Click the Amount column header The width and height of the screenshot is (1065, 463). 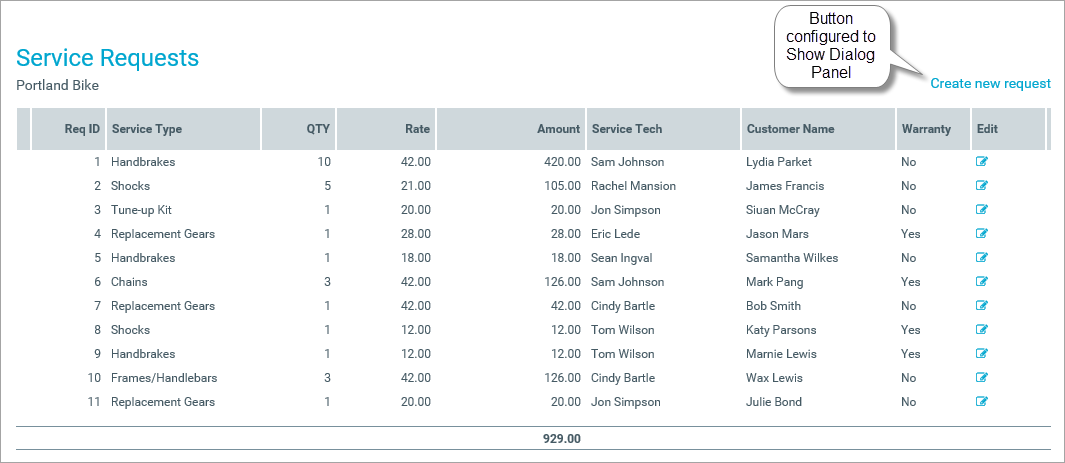[x=558, y=129]
